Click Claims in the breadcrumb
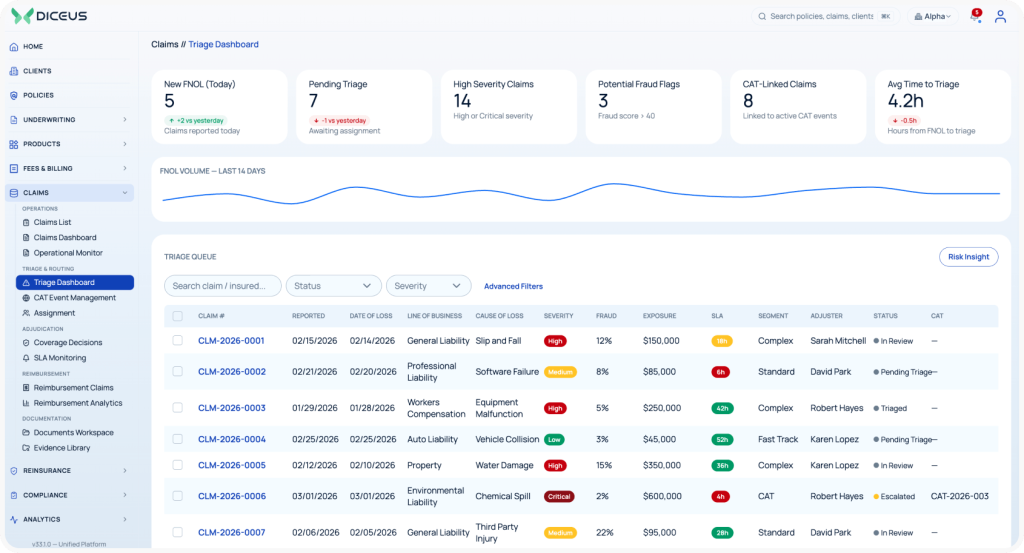Viewport: 1024px width, 553px height. (165, 44)
